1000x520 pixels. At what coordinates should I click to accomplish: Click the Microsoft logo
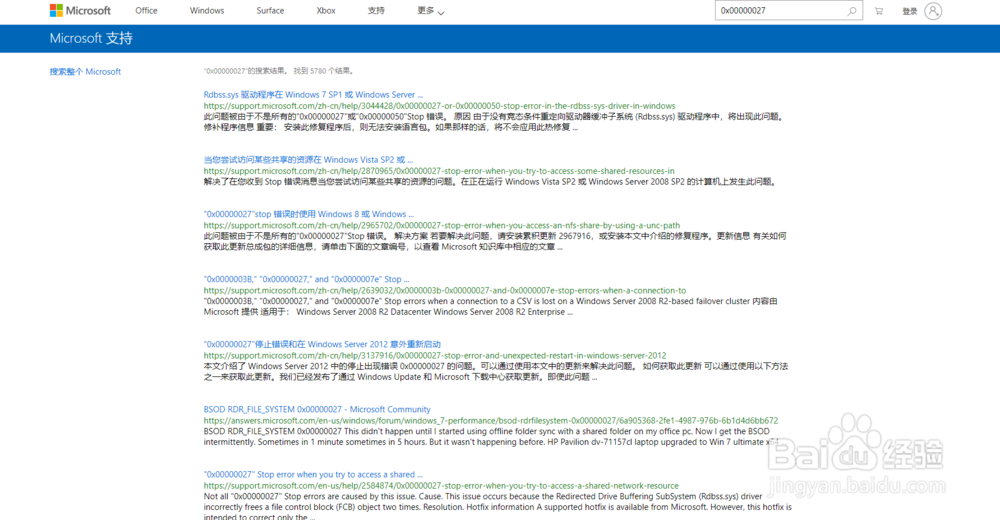pyautogui.click(x=80, y=11)
